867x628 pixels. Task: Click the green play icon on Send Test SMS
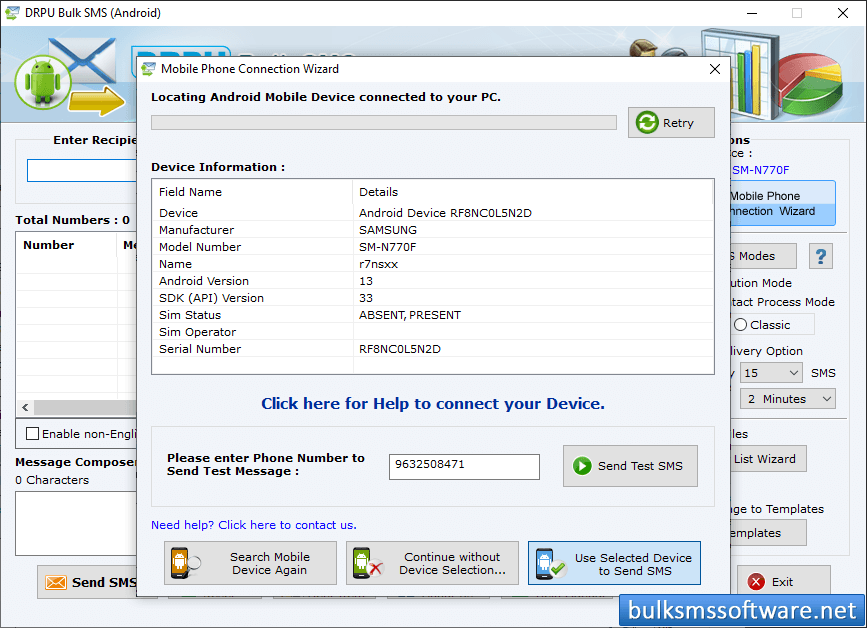(582, 466)
